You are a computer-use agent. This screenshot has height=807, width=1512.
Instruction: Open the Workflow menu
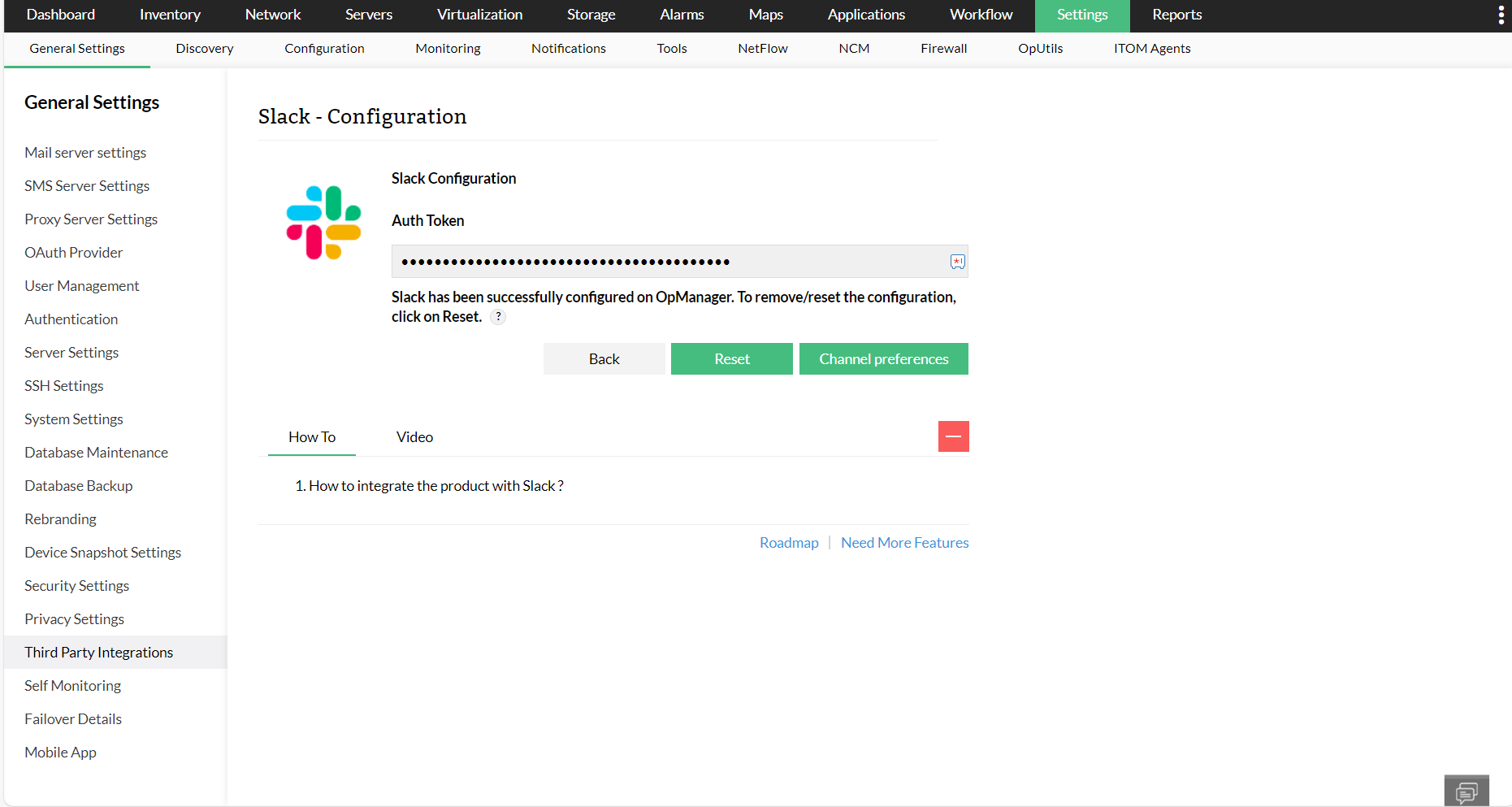[981, 15]
